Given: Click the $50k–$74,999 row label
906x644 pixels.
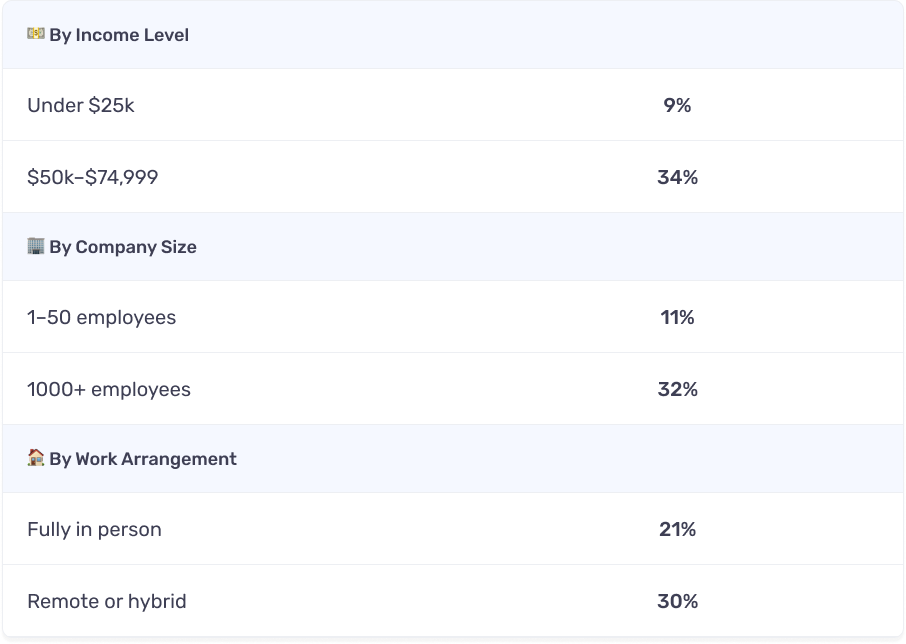Looking at the screenshot, I should click(x=93, y=177).
